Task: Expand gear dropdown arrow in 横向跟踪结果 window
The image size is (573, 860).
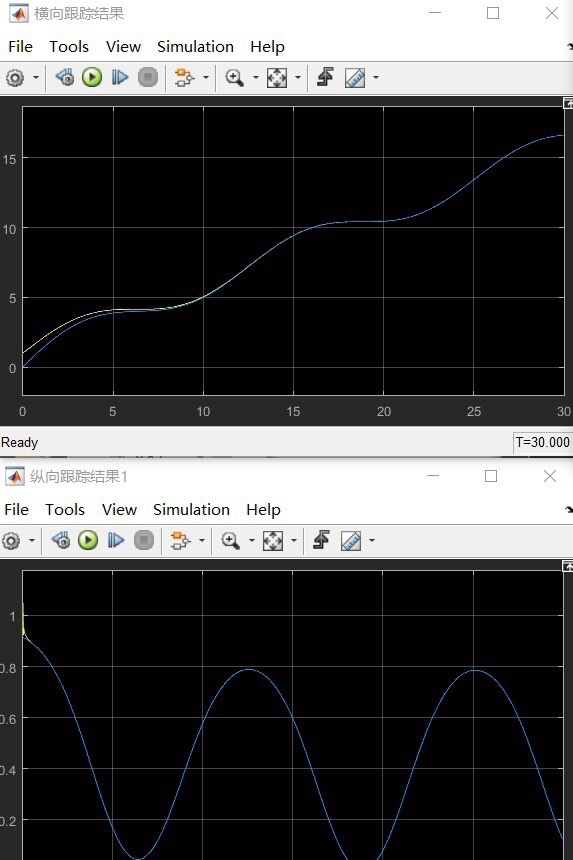Action: pyautogui.click(x=36, y=77)
